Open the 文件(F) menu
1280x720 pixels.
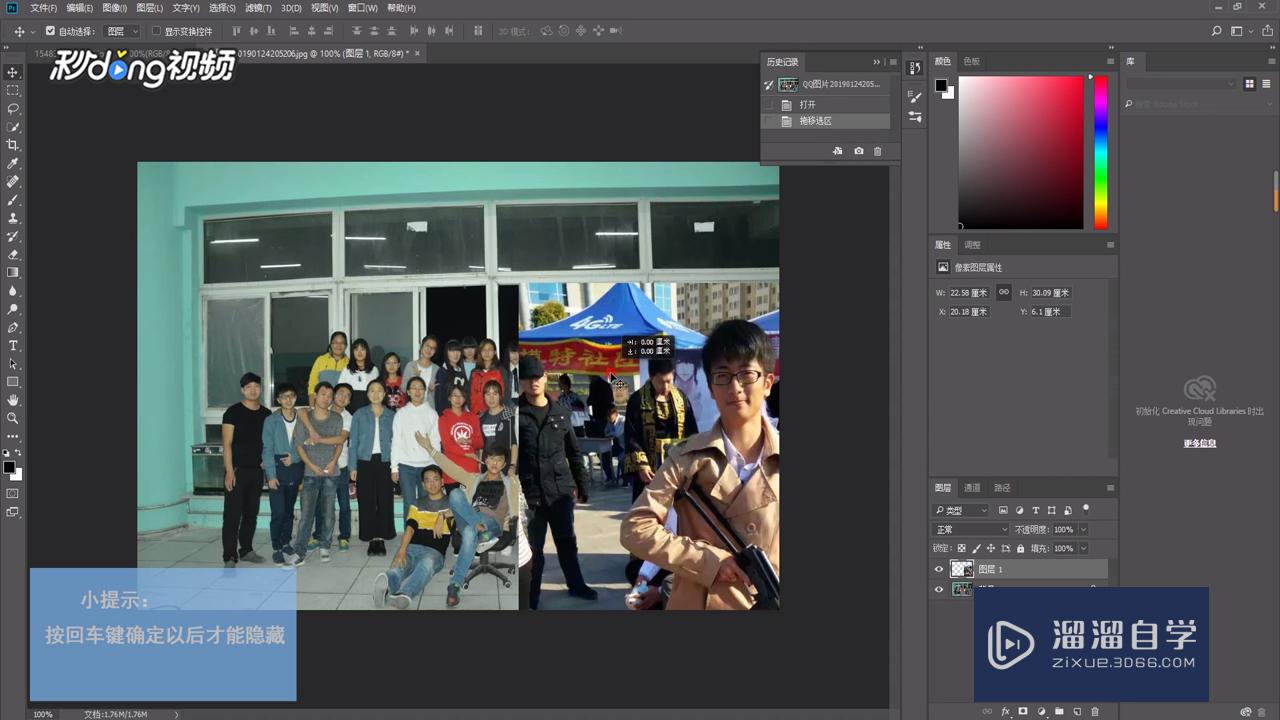(x=44, y=8)
